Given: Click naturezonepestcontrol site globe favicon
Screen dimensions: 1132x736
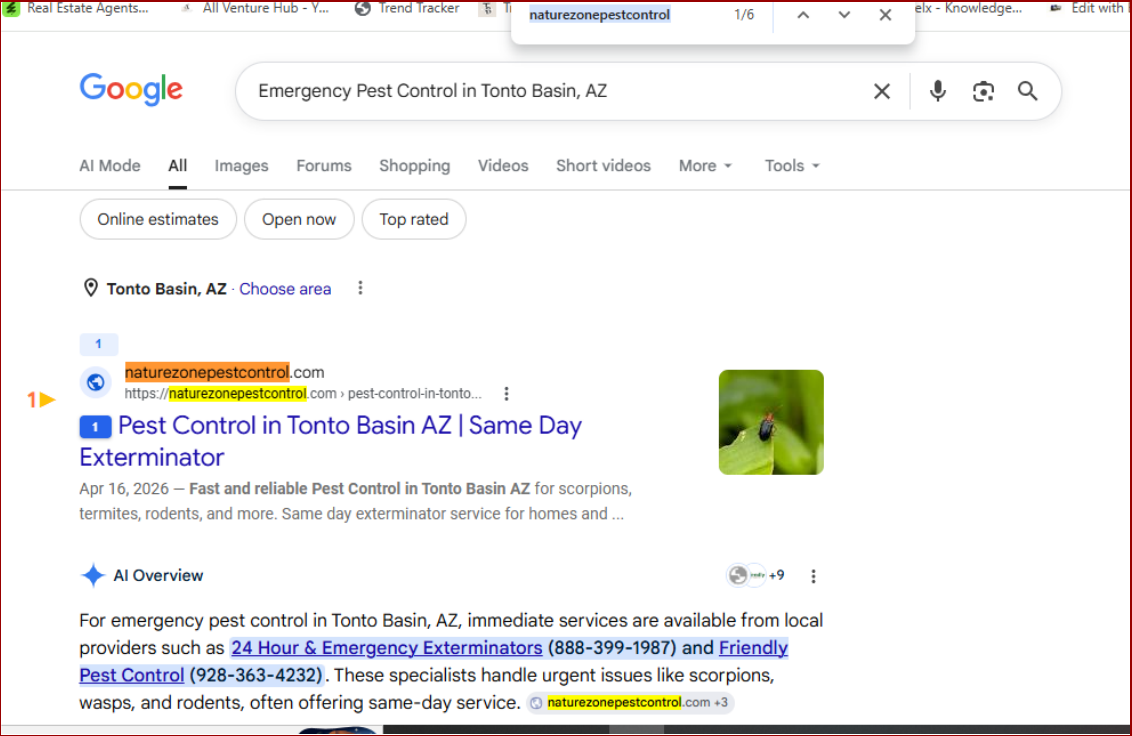Looking at the screenshot, I should [x=95, y=382].
